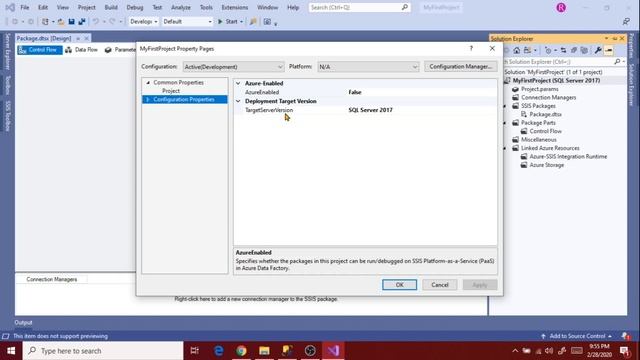Open the Development solution configuration dropdown

[143, 22]
